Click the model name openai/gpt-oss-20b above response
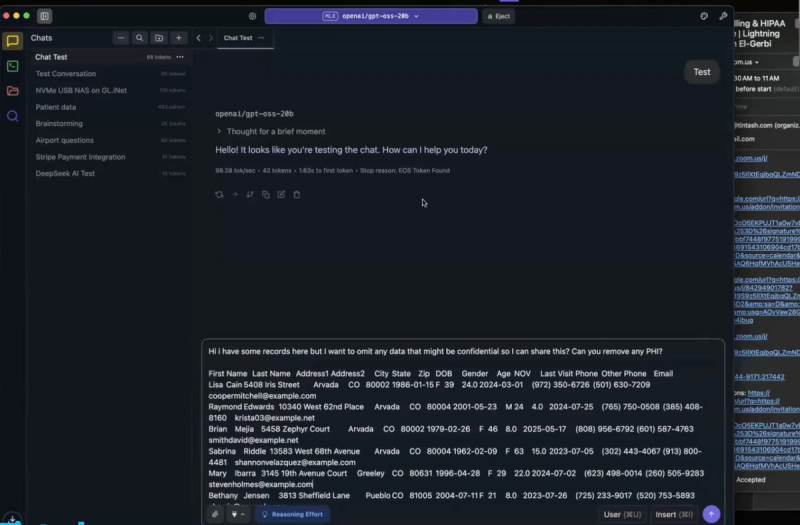800x525 pixels. point(254,114)
